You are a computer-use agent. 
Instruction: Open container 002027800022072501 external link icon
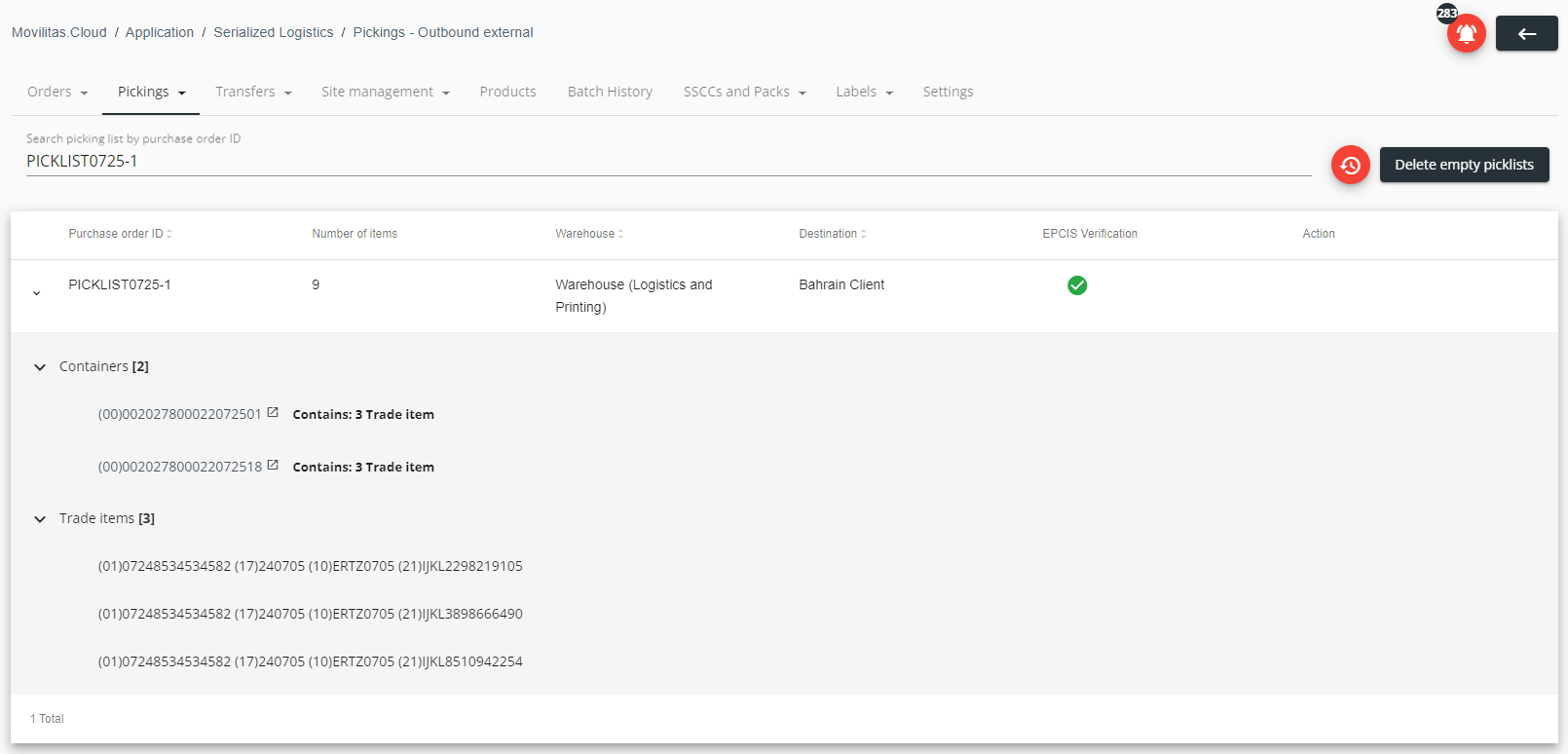[273, 413]
